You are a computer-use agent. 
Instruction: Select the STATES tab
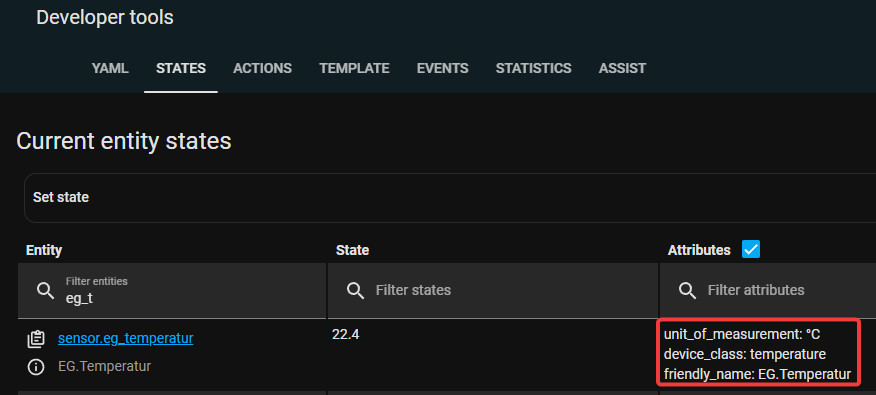pyautogui.click(x=181, y=68)
